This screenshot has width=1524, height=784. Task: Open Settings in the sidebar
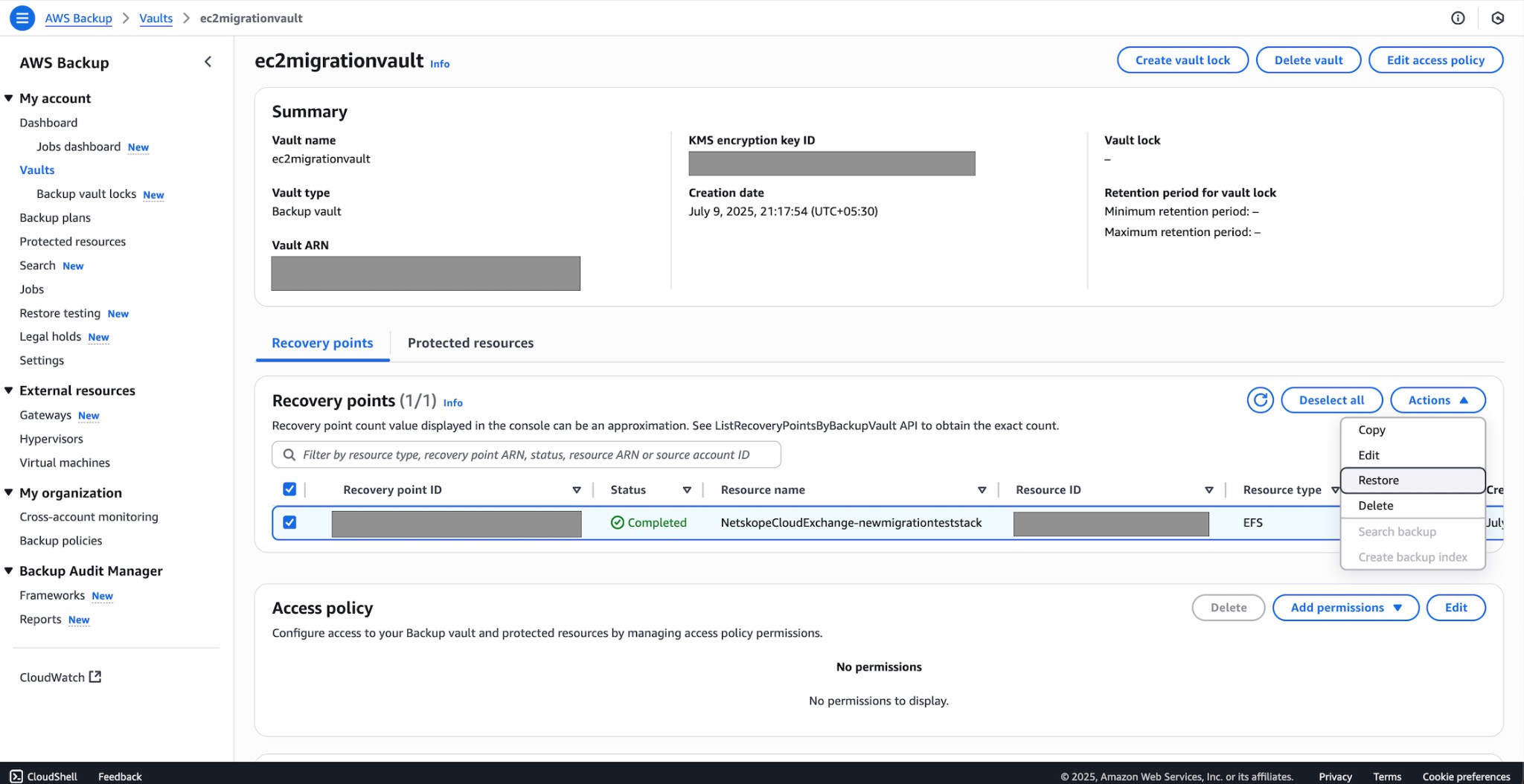point(42,360)
